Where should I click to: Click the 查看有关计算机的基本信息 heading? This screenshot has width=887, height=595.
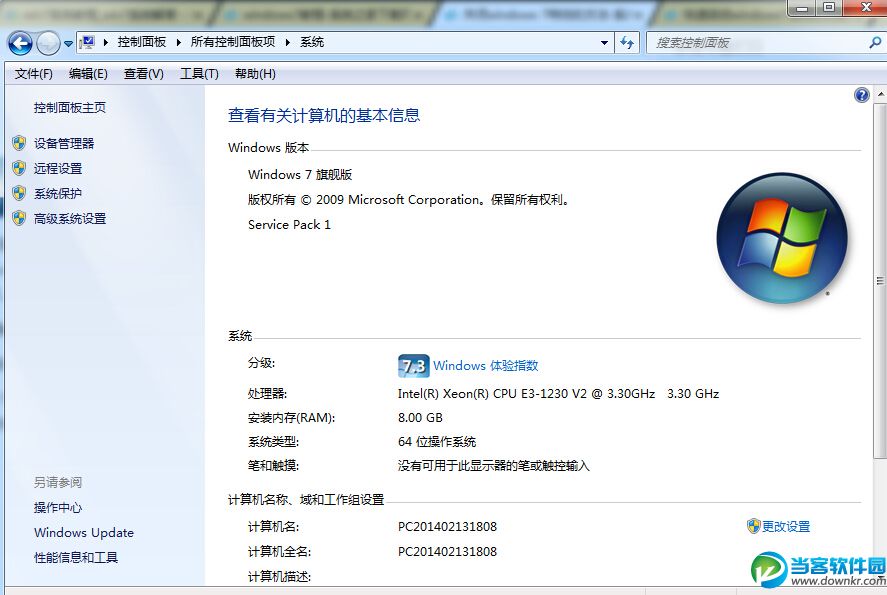point(324,115)
